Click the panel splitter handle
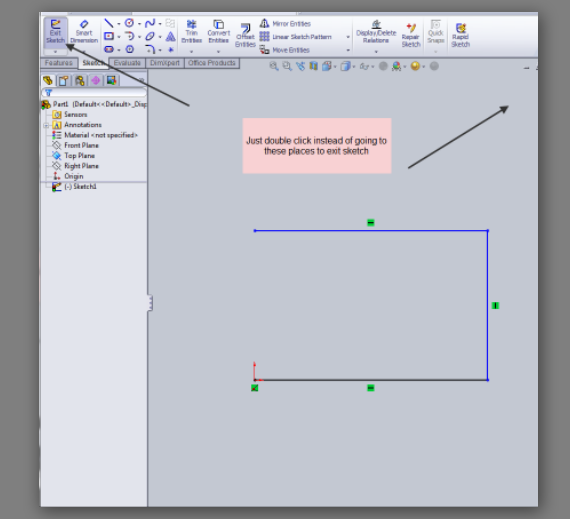This screenshot has width=570, height=519. [150, 303]
